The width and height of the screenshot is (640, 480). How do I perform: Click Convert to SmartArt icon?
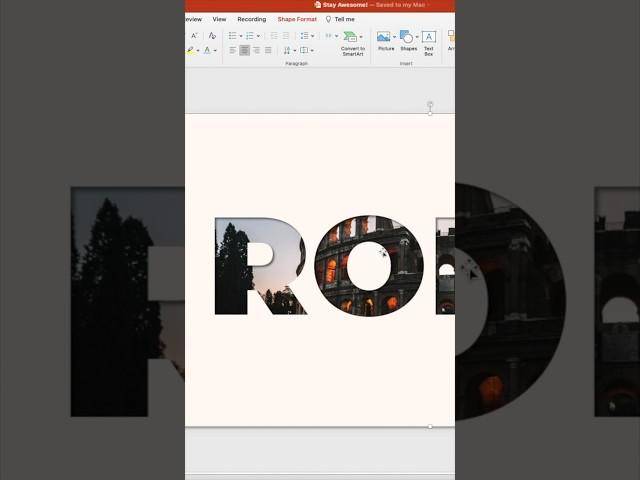[352, 40]
